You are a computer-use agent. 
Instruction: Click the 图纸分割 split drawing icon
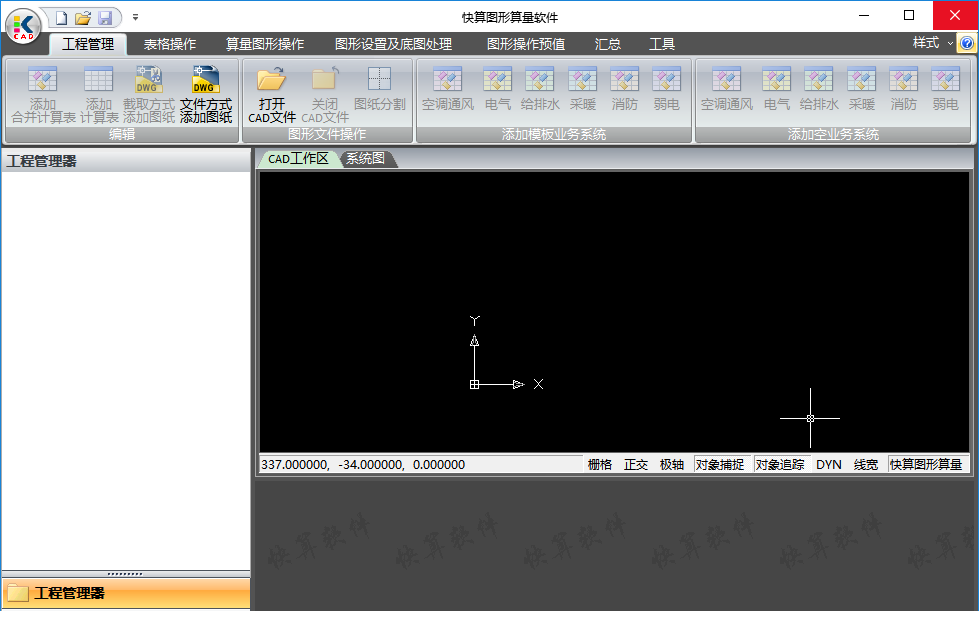pos(380,79)
